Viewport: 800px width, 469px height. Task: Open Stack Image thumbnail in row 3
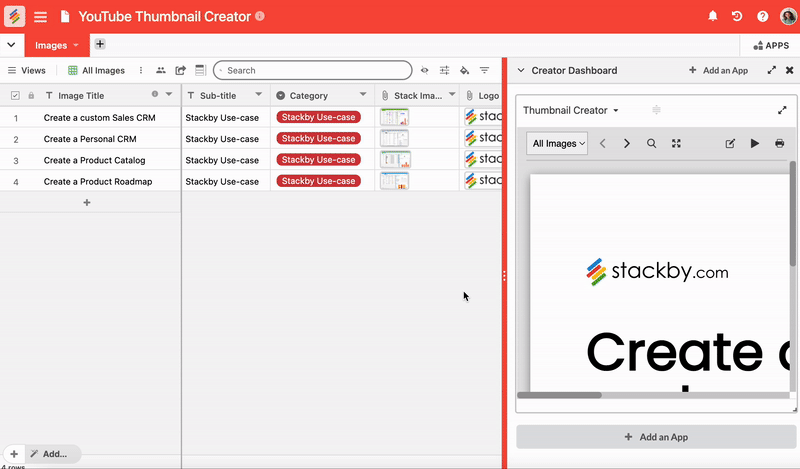(394, 160)
